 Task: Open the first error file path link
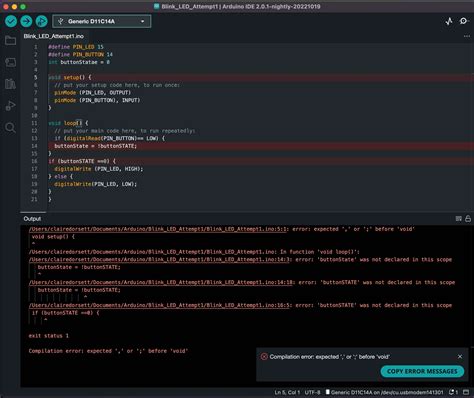158,229
